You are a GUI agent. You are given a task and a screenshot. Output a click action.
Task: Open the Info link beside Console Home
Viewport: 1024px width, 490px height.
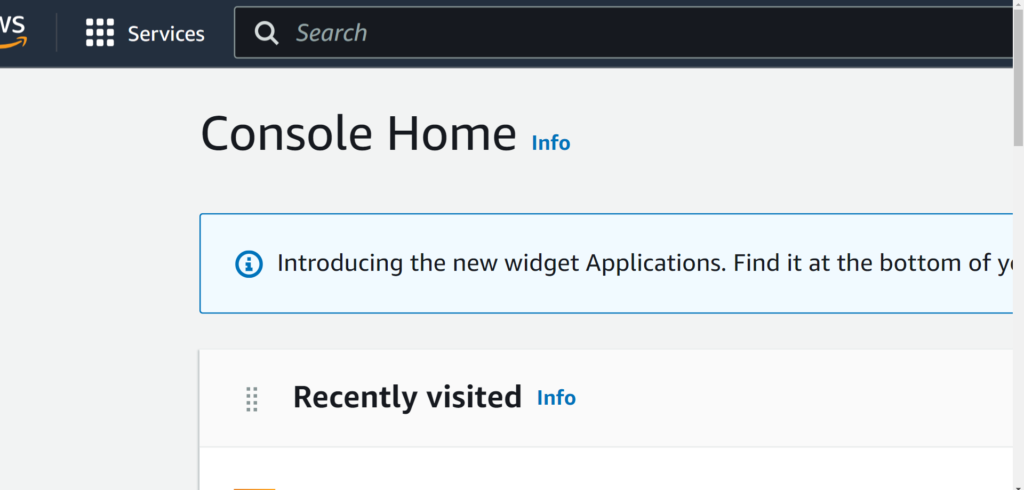click(550, 143)
